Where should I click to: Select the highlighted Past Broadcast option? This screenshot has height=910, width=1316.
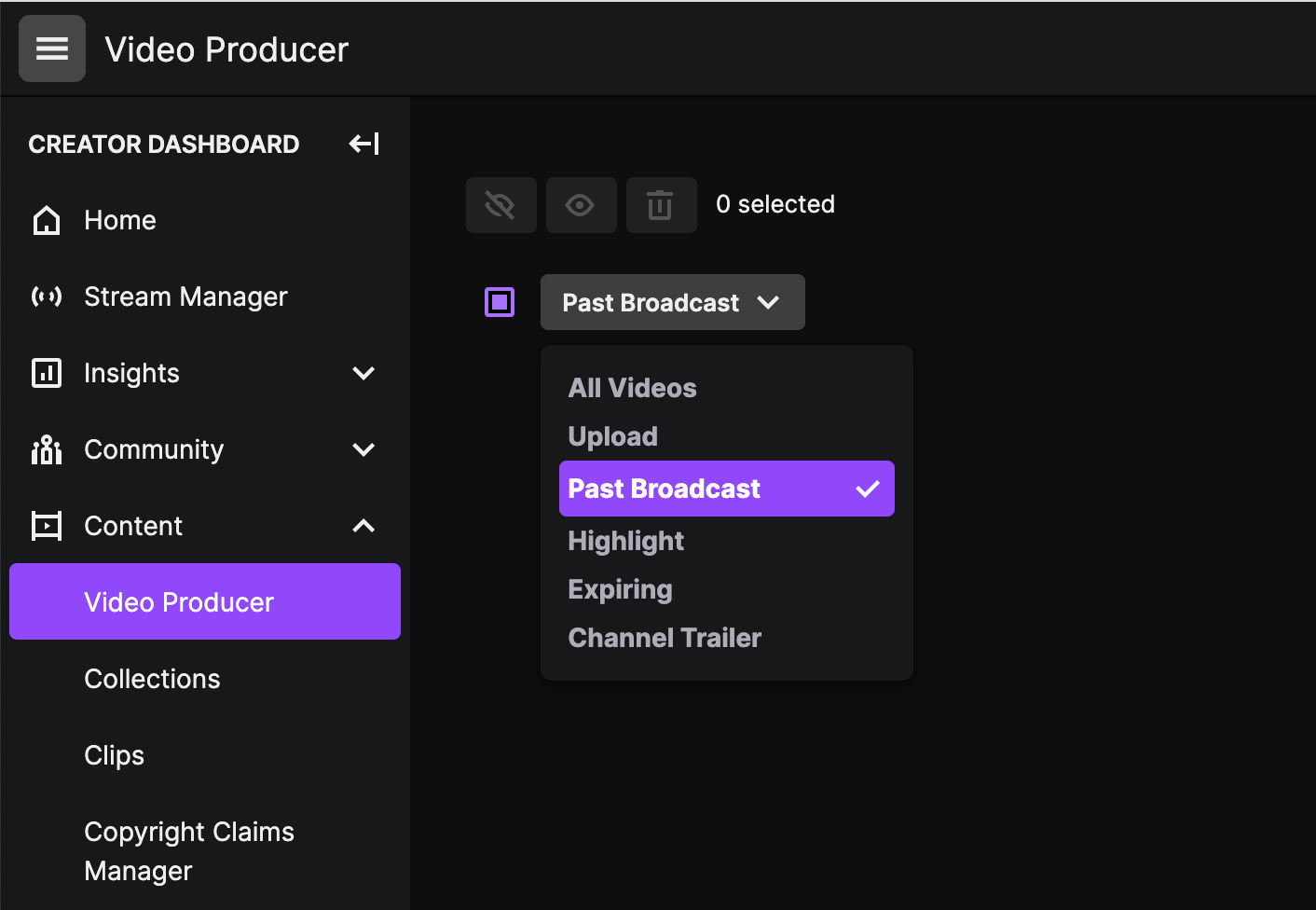pyautogui.click(x=727, y=489)
